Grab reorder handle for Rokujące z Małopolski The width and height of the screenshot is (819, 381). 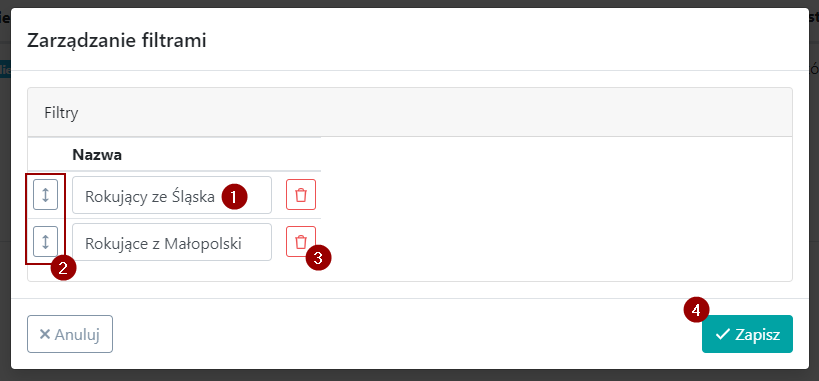click(x=45, y=241)
